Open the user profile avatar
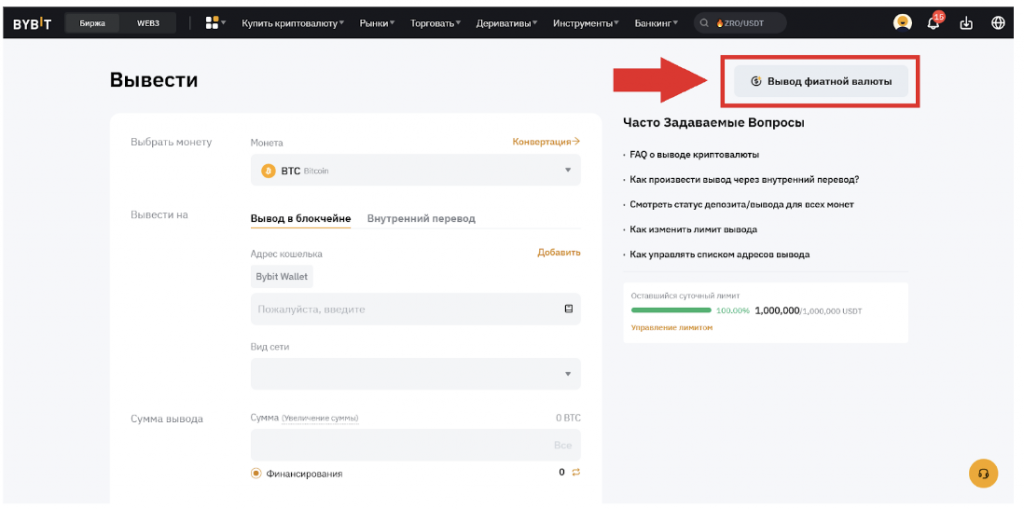This screenshot has height=509, width=1024. pyautogui.click(x=902, y=23)
